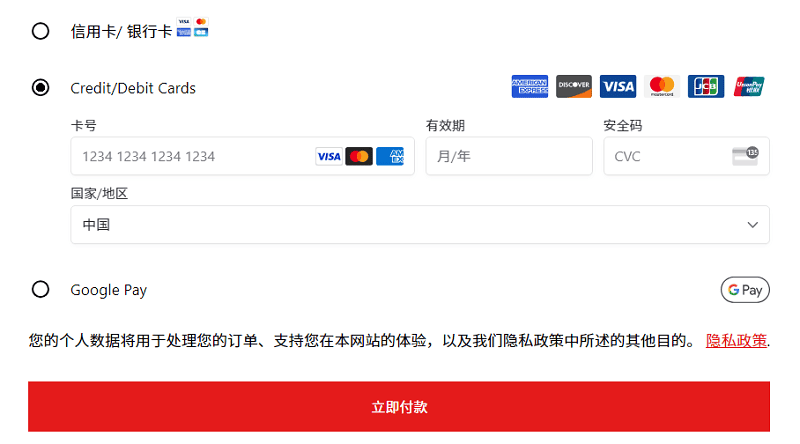The width and height of the screenshot is (800, 444).
Task: Click the 有效期 field label
Action: (x=445, y=125)
